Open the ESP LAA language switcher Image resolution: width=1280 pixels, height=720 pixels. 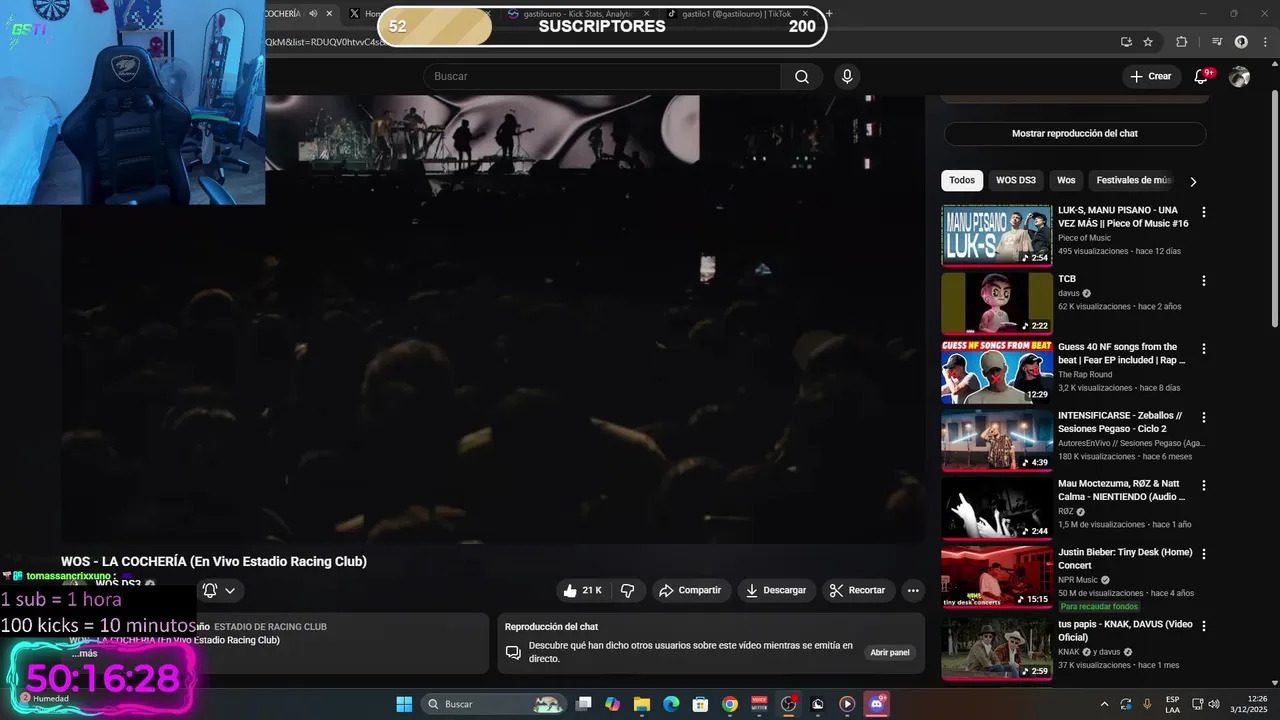click(1172, 704)
